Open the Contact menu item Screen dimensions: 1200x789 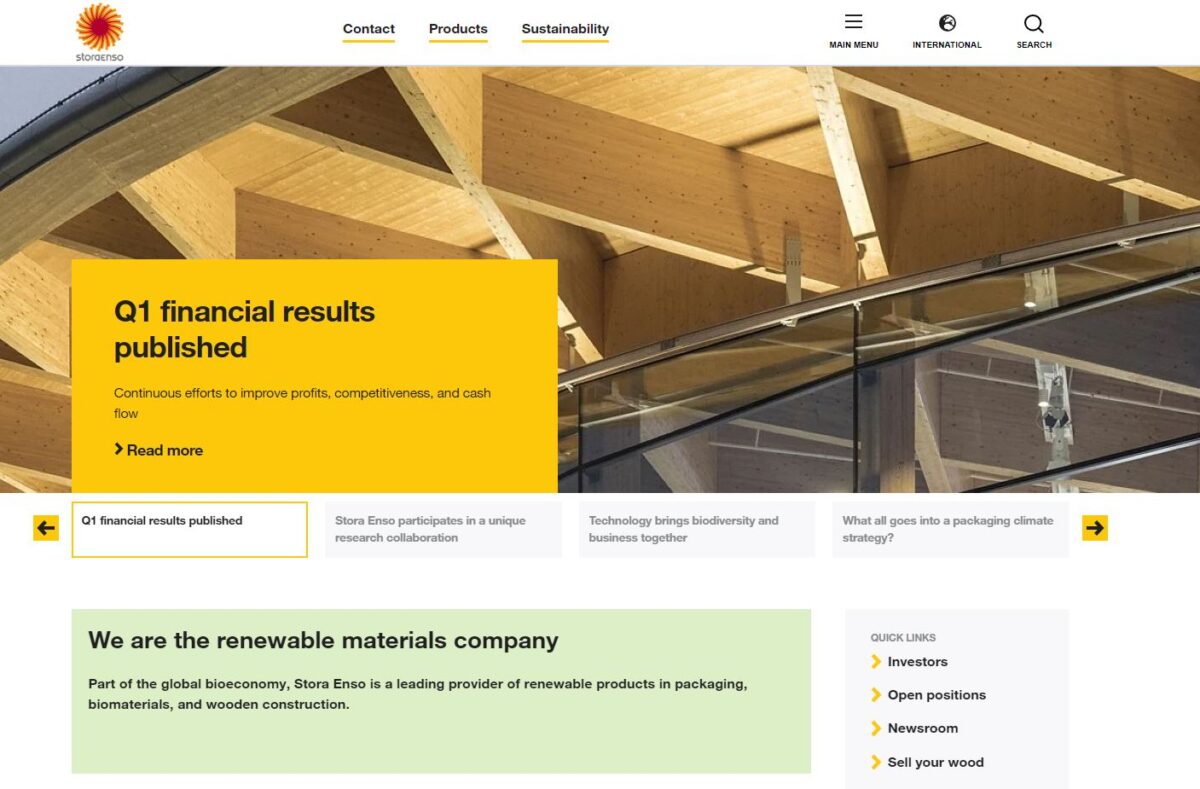[x=369, y=29]
